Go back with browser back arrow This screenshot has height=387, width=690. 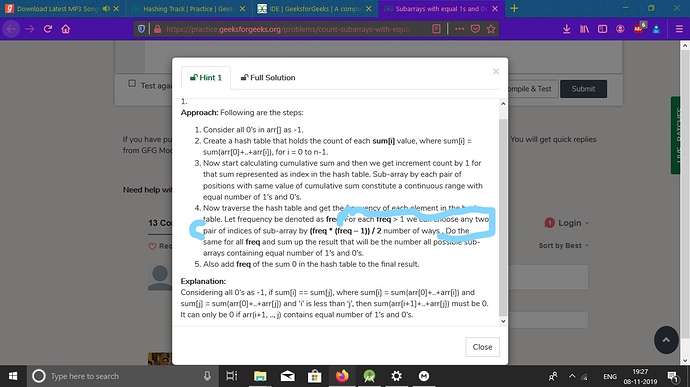pyautogui.click(x=11, y=29)
